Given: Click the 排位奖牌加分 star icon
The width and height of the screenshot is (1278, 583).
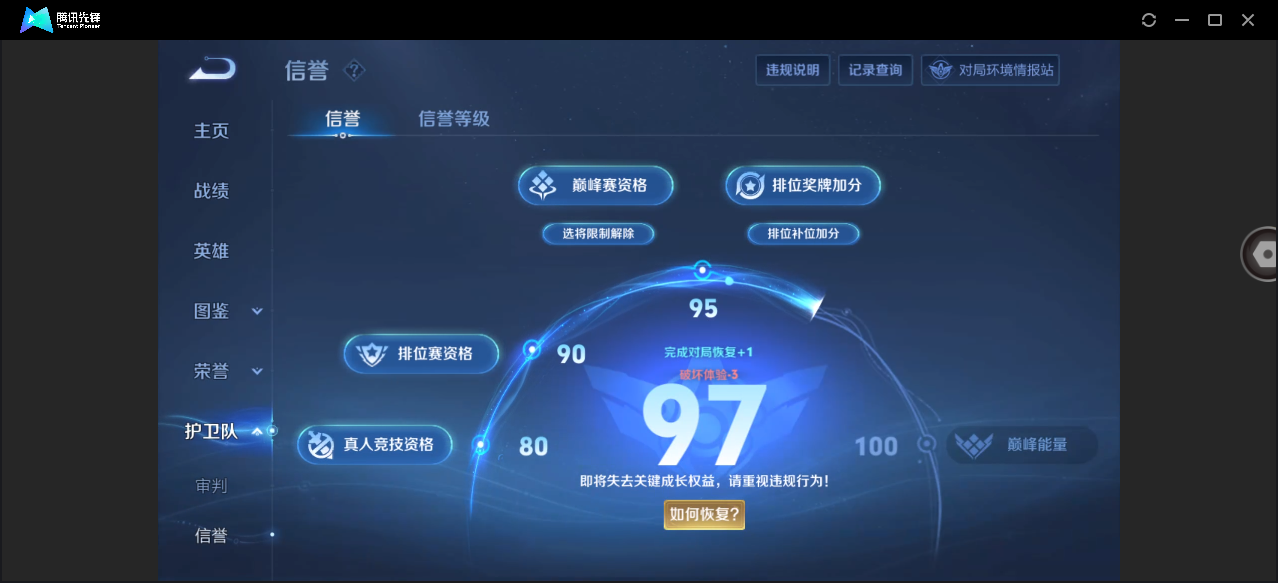Looking at the screenshot, I should point(750,185).
